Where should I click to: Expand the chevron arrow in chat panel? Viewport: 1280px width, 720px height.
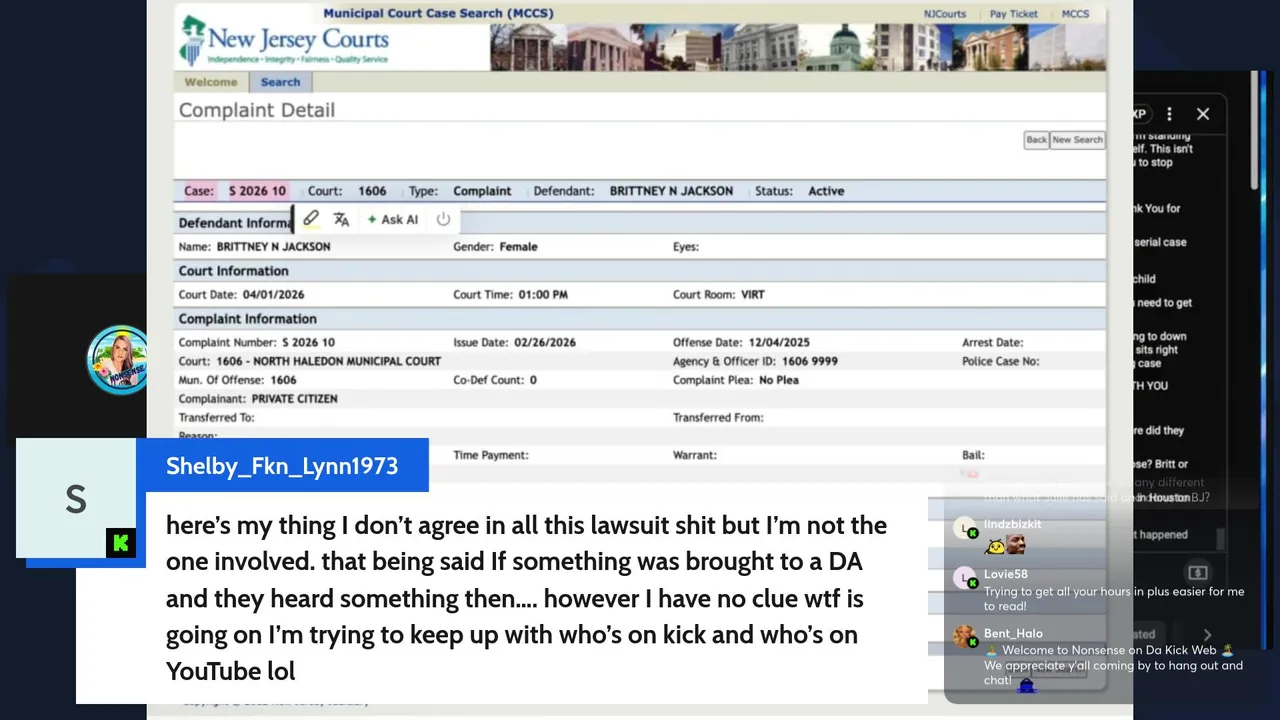(1207, 634)
